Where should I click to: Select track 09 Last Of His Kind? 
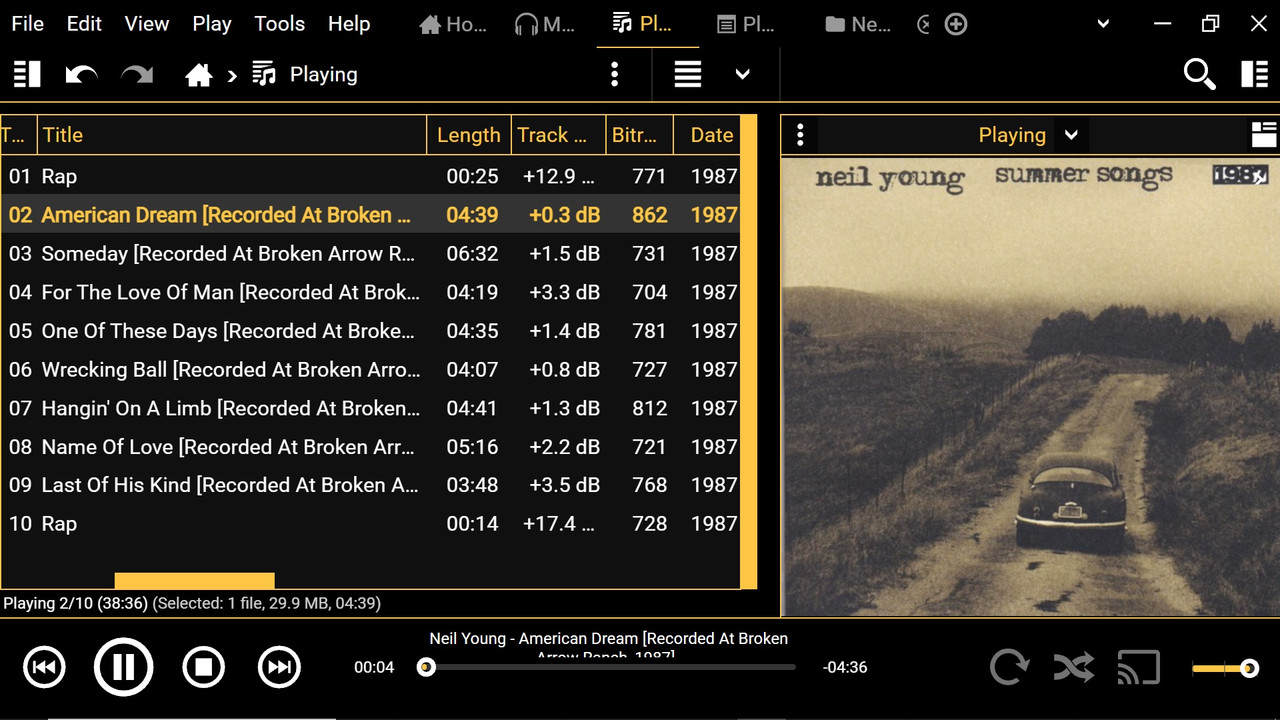tap(370, 485)
